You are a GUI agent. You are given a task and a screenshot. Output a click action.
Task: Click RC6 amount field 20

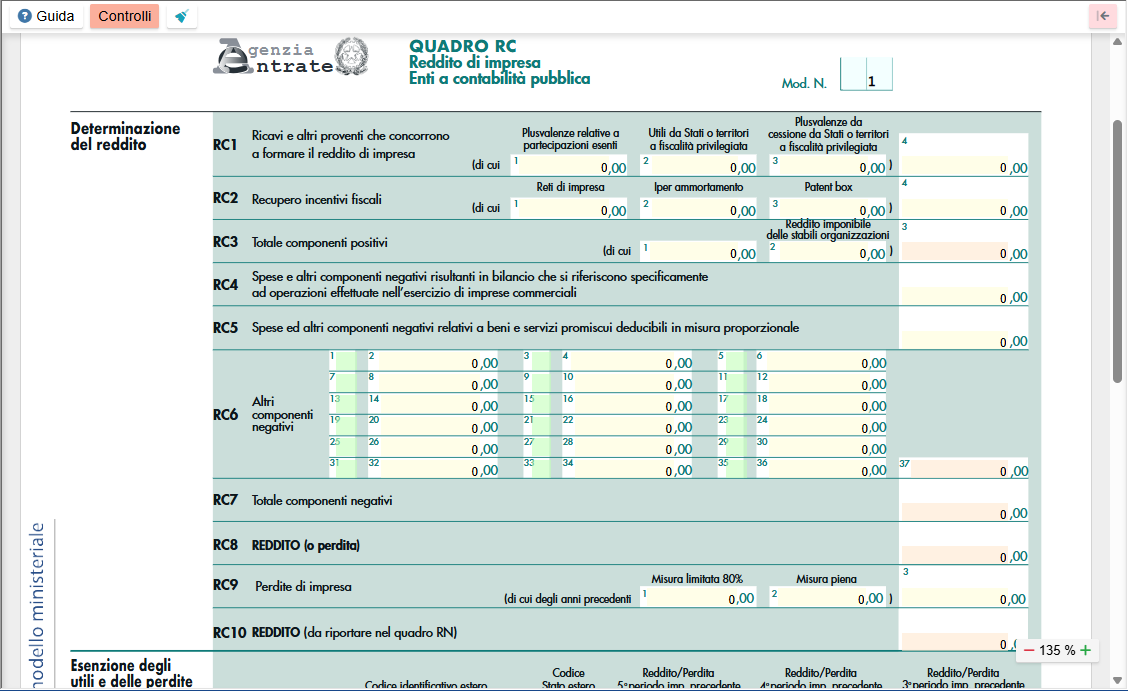433,426
